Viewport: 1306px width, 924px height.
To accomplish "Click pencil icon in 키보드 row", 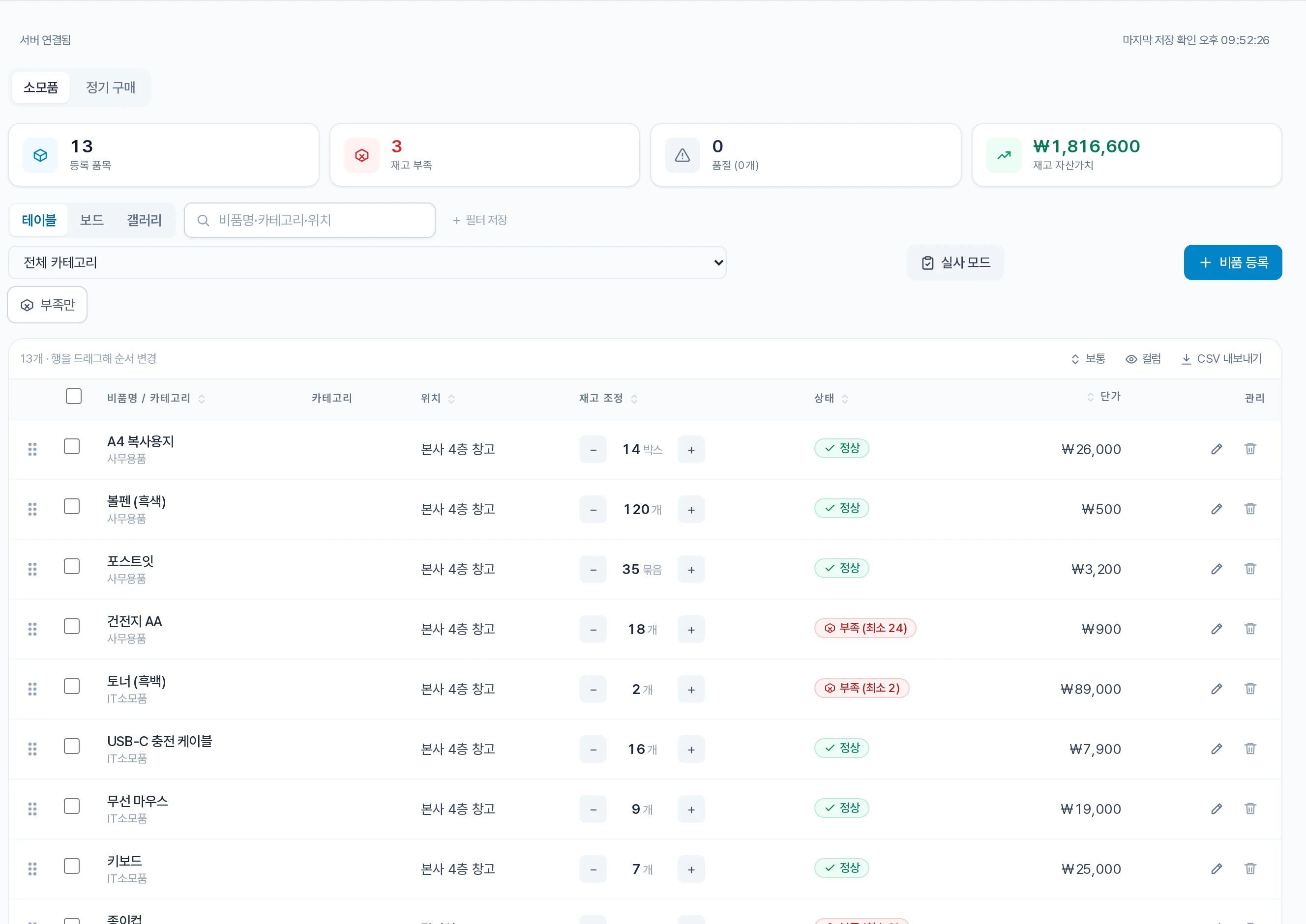I will coord(1217,869).
